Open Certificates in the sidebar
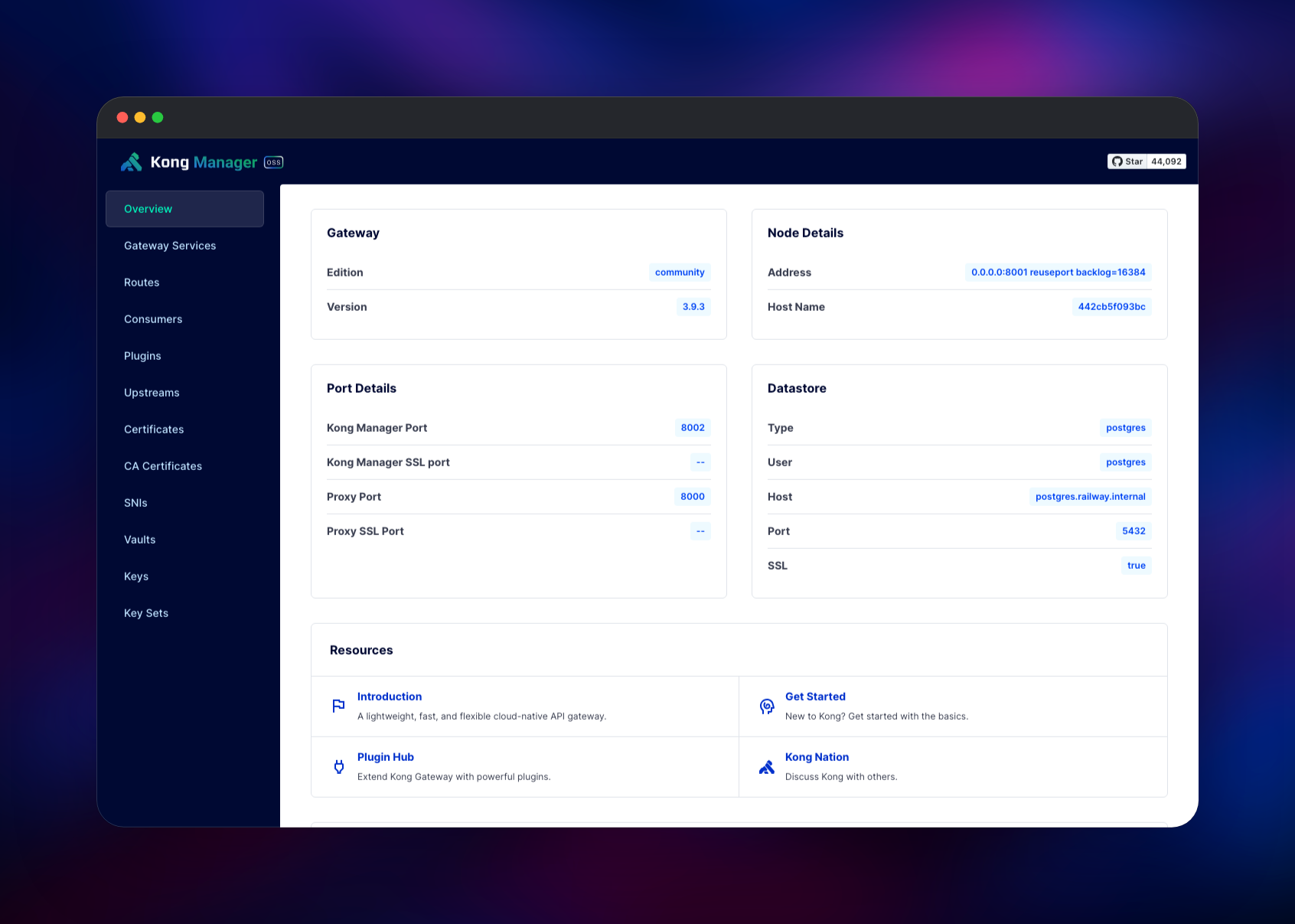 (184, 429)
